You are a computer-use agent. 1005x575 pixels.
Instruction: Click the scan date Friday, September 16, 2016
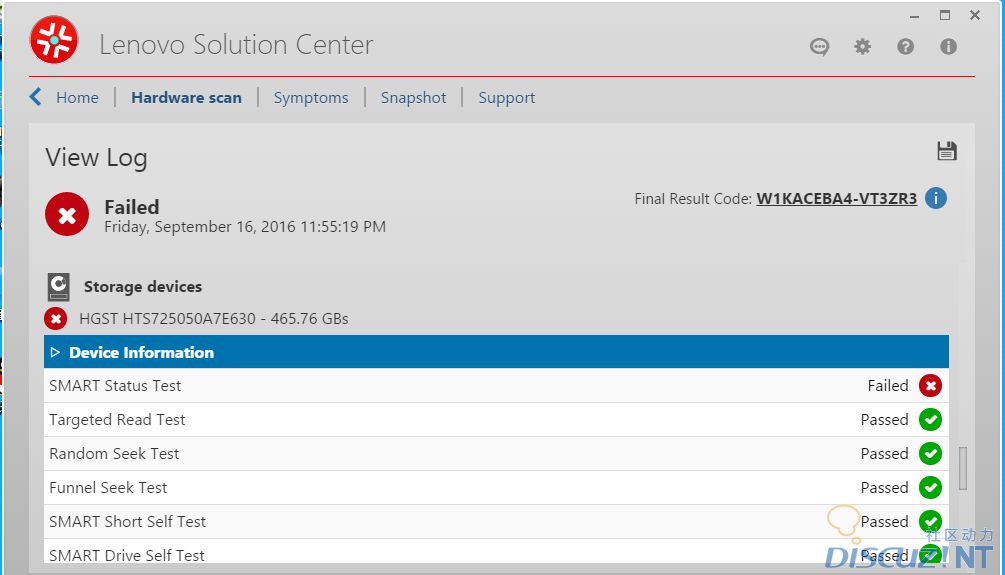click(245, 227)
